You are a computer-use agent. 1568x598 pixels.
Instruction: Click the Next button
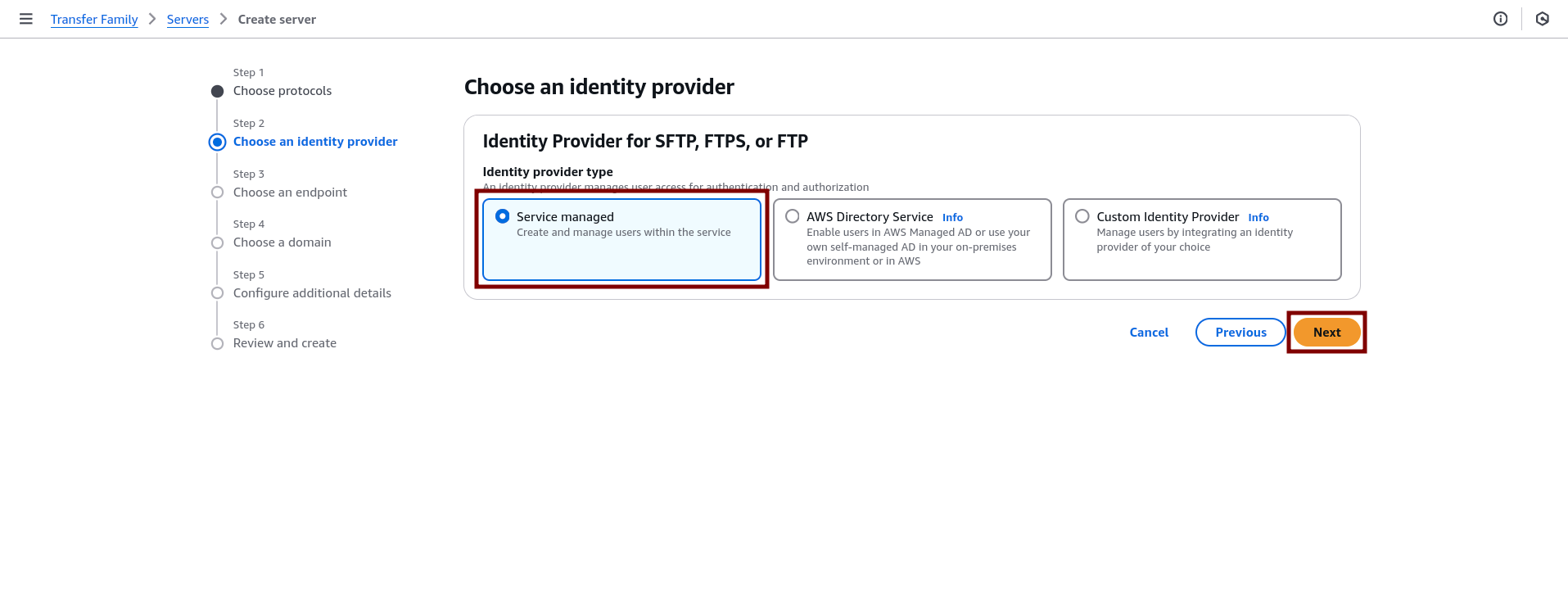pos(1326,332)
